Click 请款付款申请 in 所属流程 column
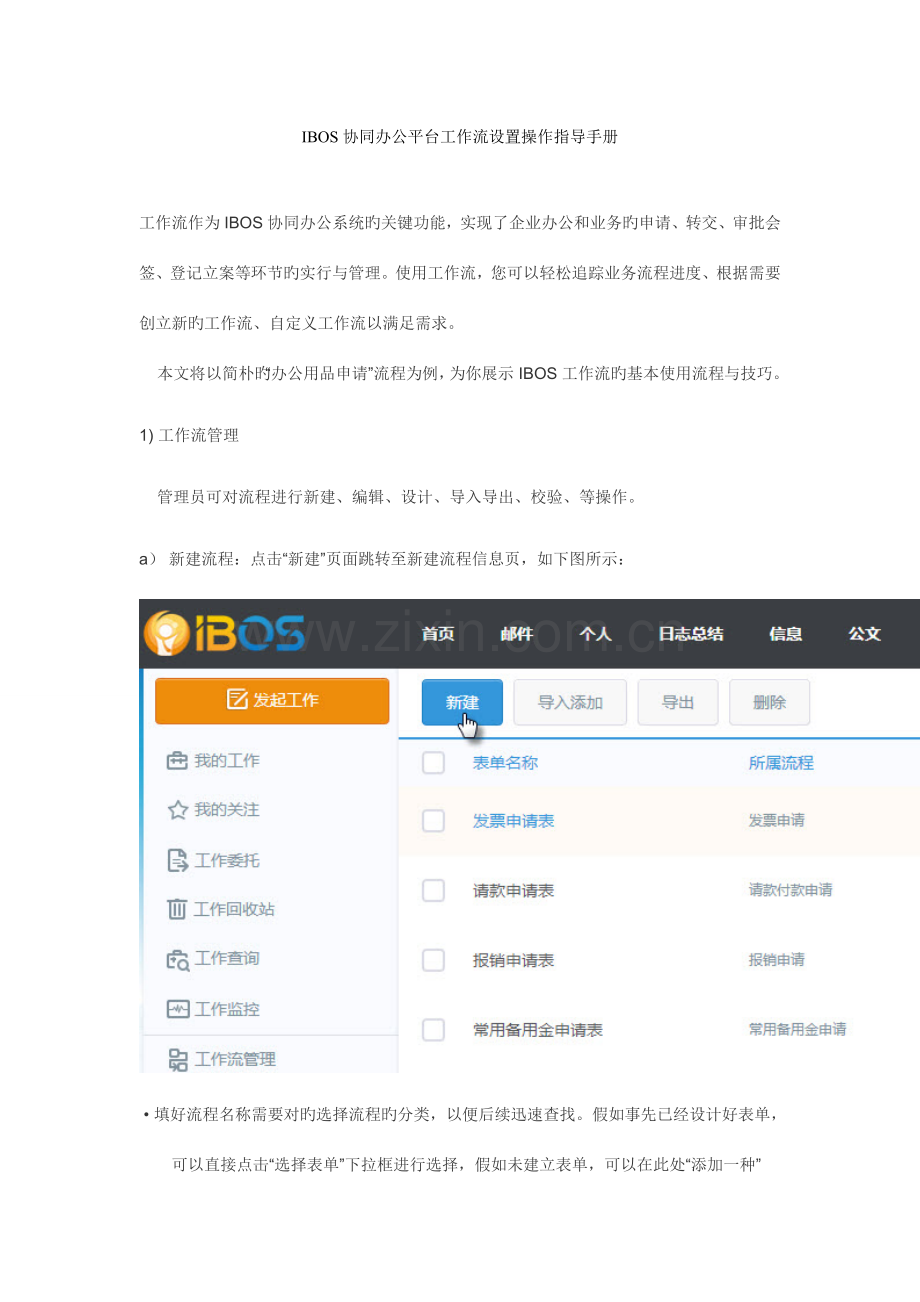This screenshot has width=920, height=1302. pyautogui.click(x=790, y=889)
